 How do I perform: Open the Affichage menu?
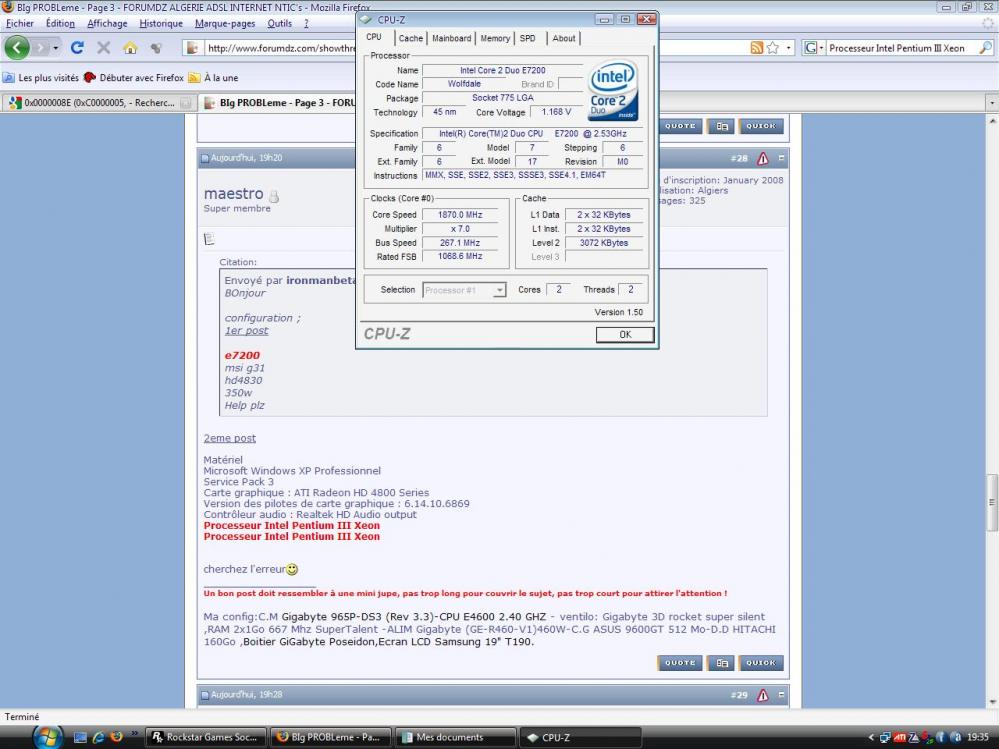[x=107, y=24]
